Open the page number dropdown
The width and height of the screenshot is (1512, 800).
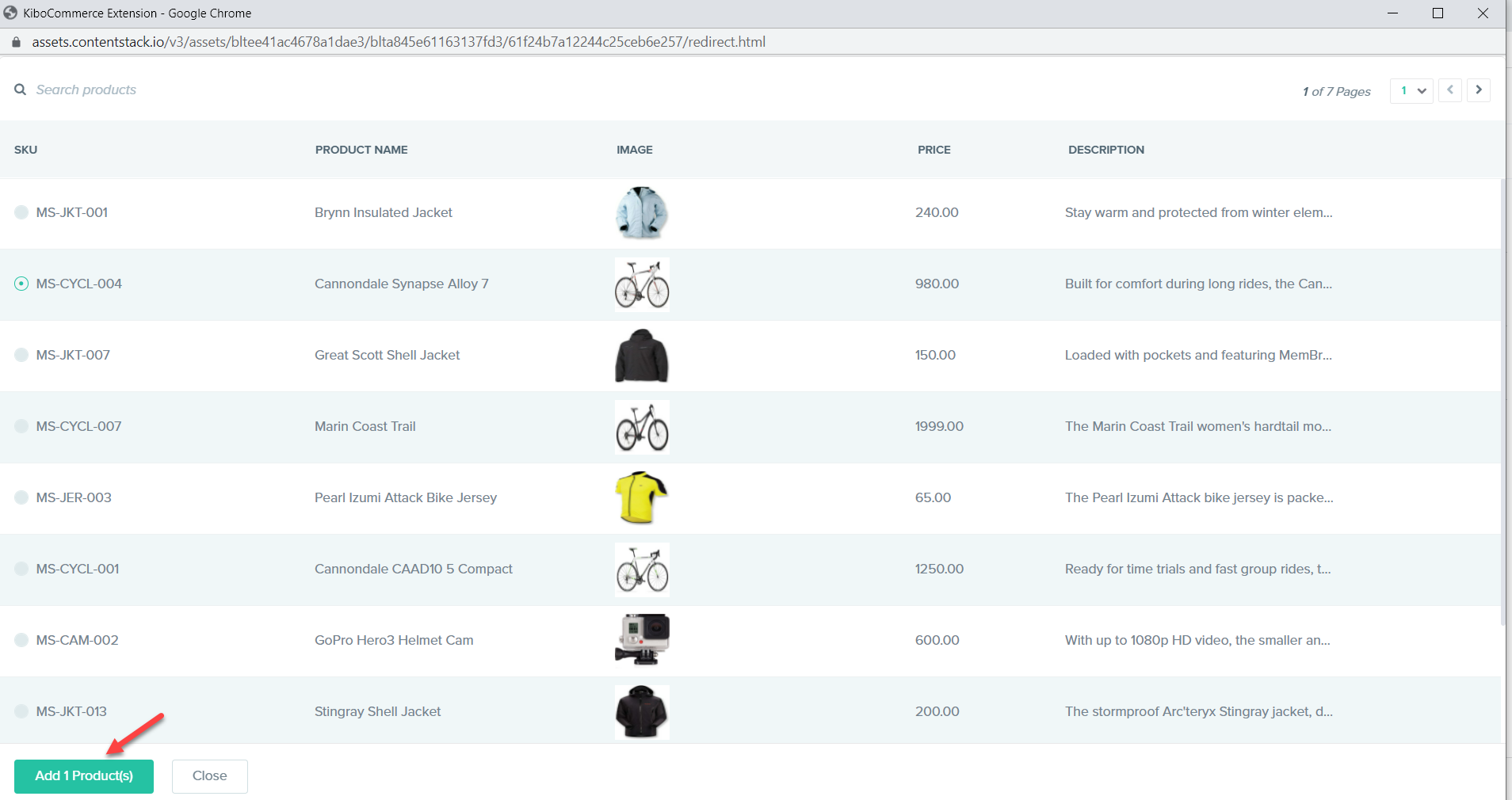point(1411,90)
